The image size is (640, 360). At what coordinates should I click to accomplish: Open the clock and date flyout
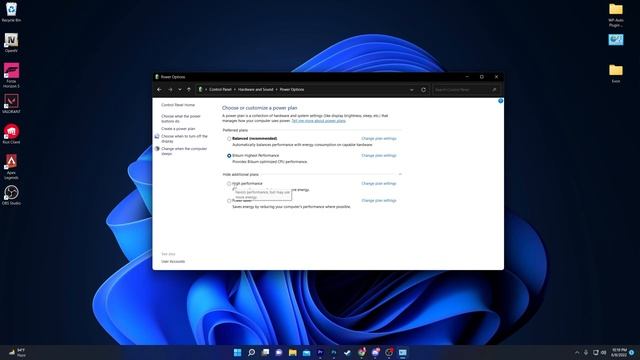coord(619,352)
